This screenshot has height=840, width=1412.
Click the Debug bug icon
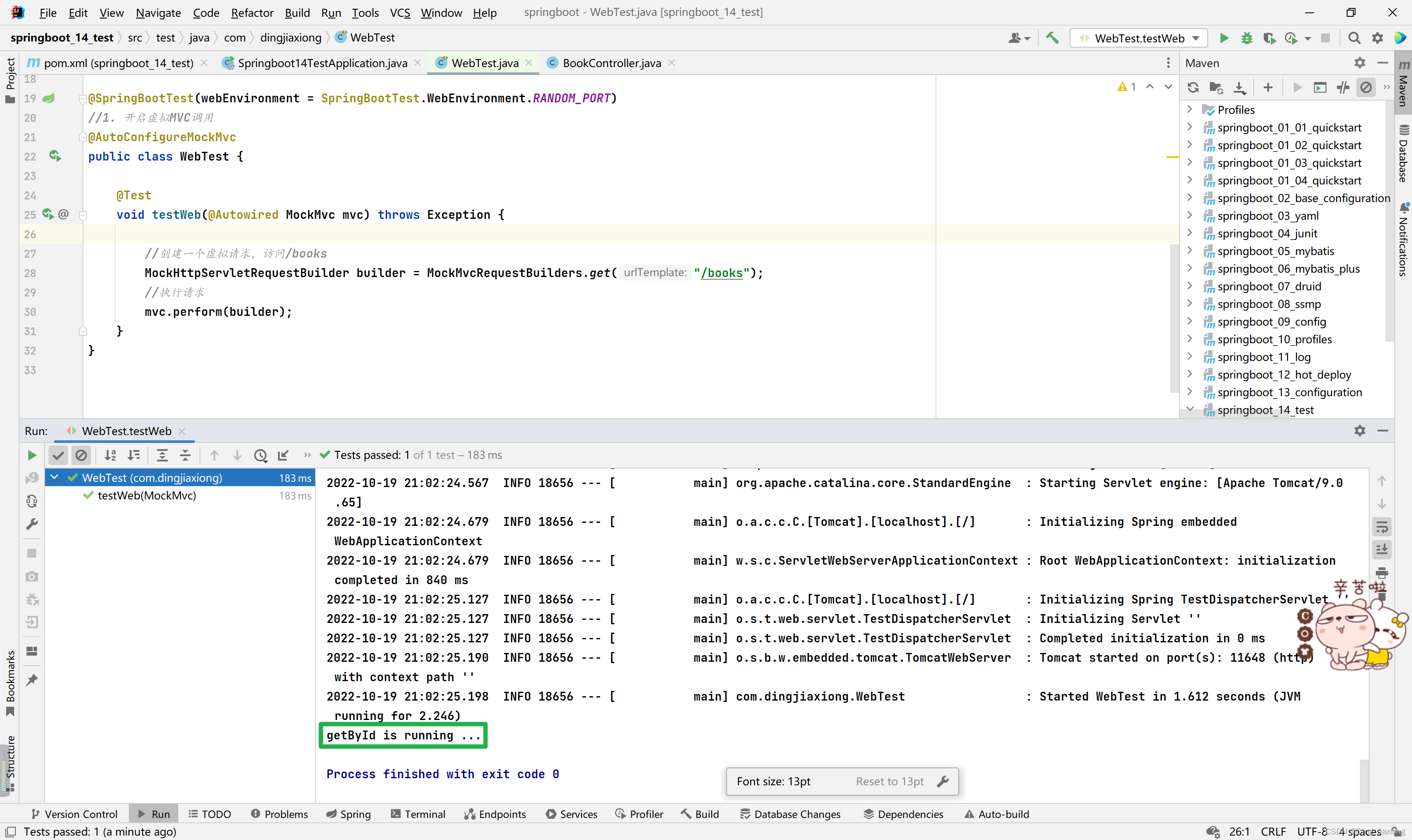(x=1246, y=38)
